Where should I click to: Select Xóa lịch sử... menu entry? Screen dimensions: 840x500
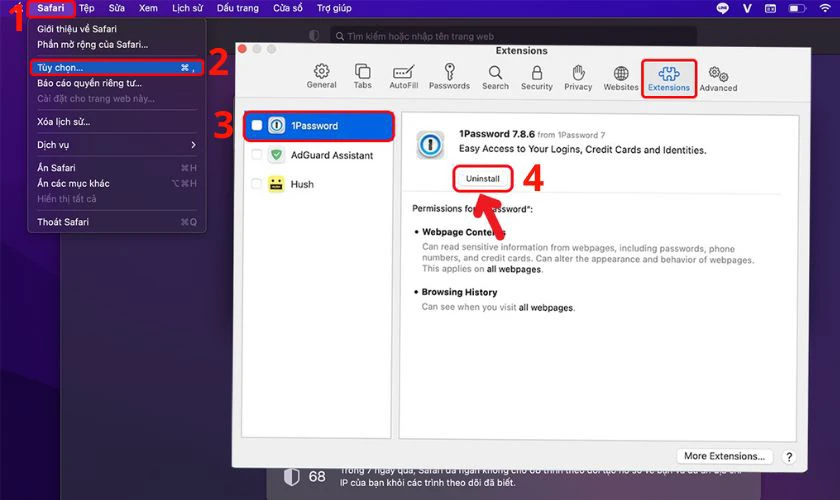tap(116, 122)
